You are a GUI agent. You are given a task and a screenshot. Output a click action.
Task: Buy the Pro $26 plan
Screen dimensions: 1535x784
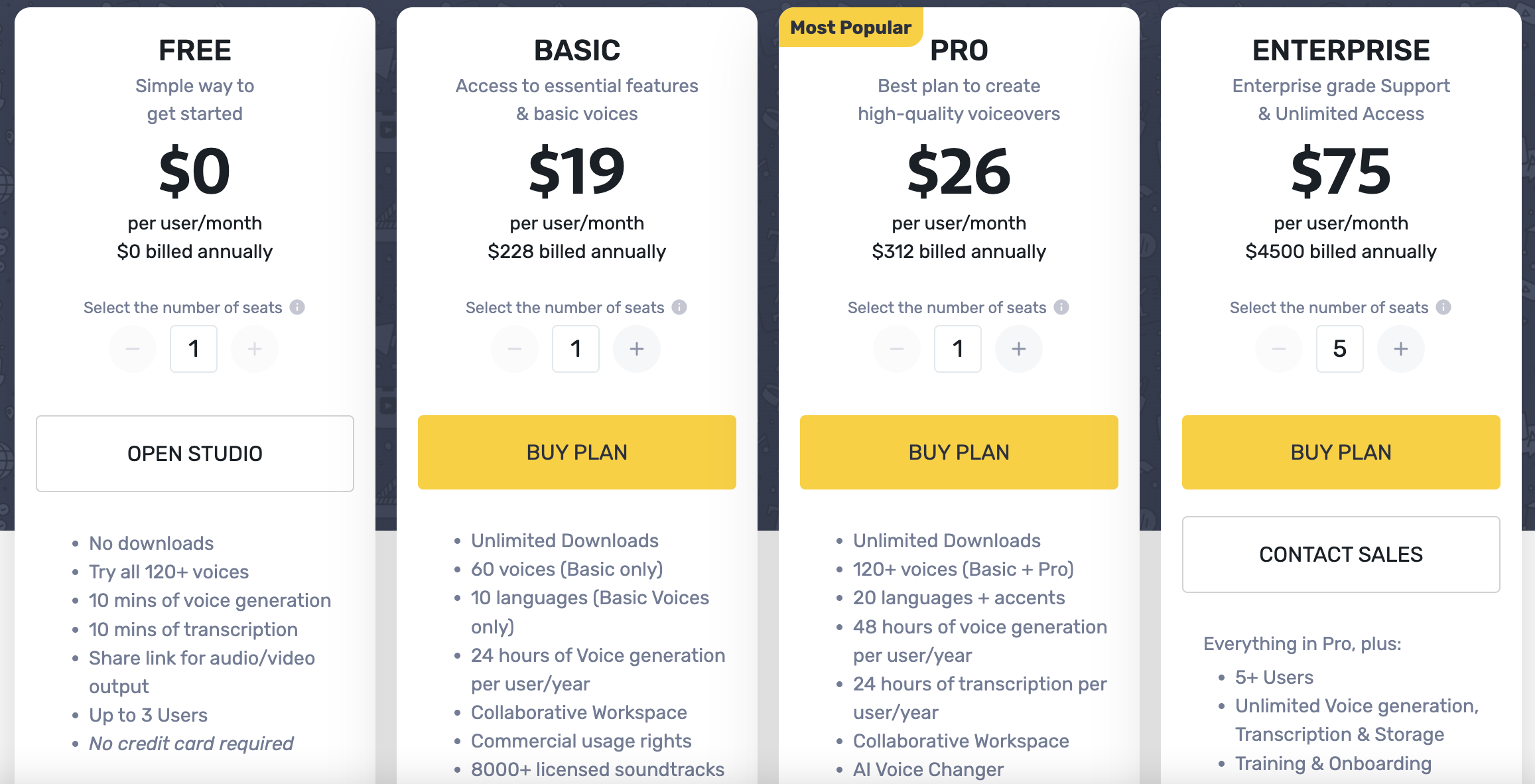point(959,452)
